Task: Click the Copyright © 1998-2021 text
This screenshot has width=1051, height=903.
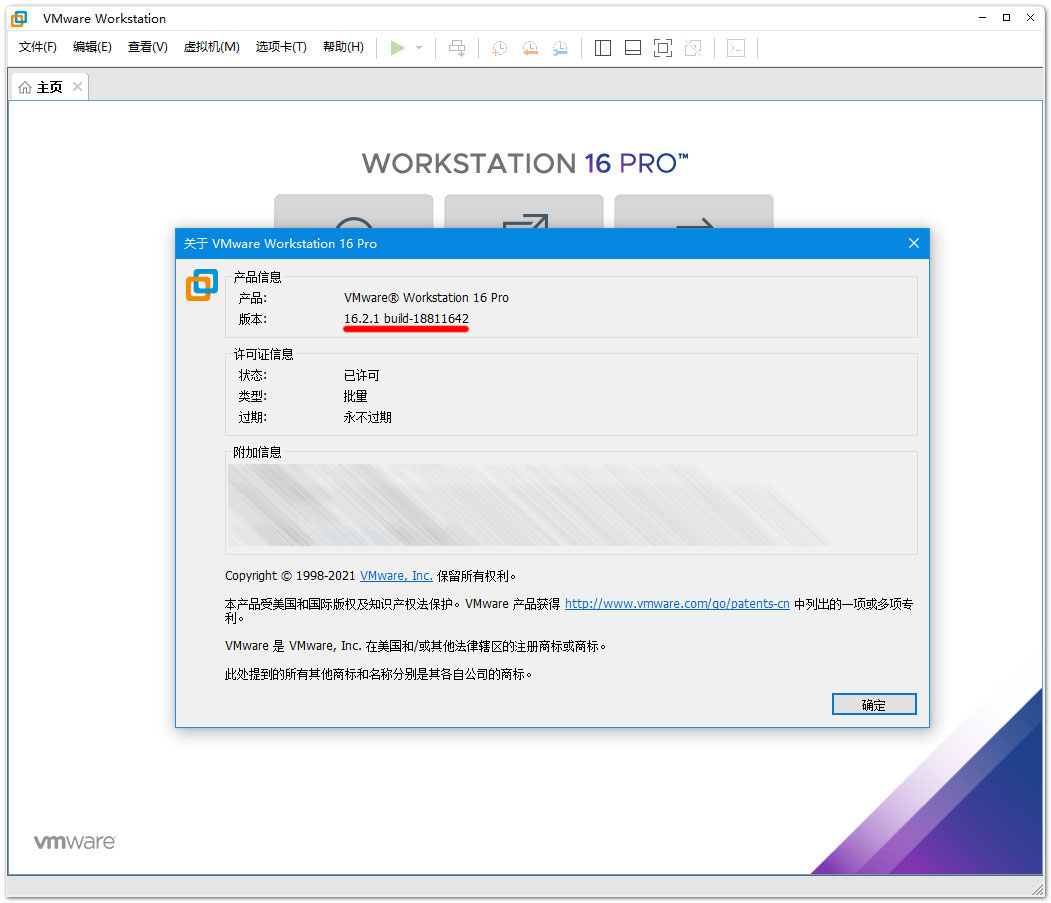Action: point(290,576)
